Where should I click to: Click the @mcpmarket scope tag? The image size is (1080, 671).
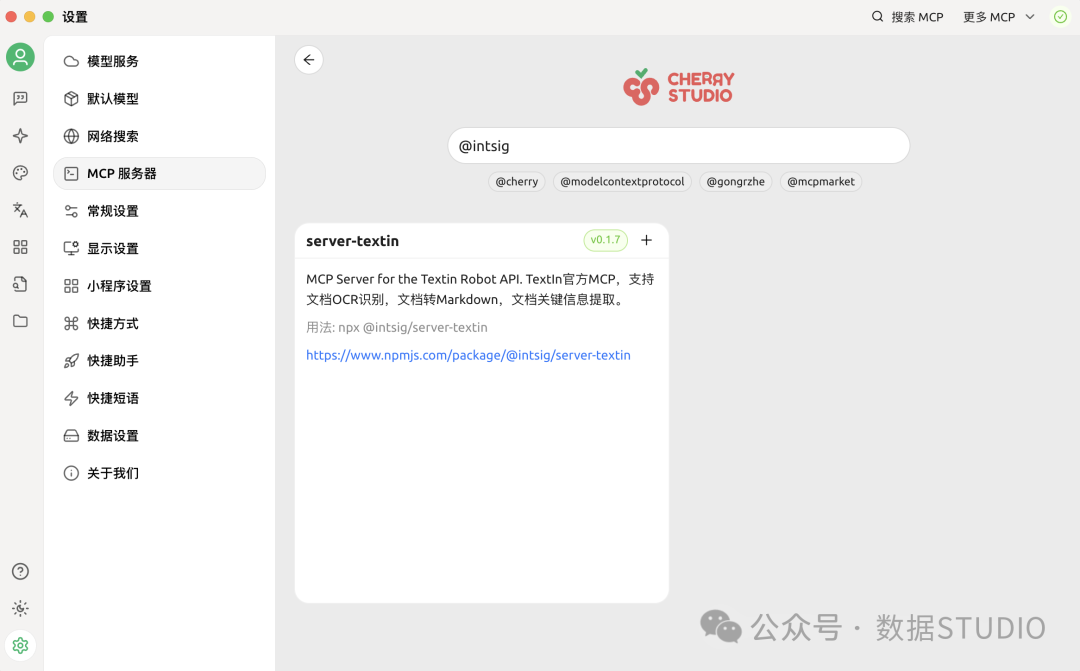click(x=820, y=182)
